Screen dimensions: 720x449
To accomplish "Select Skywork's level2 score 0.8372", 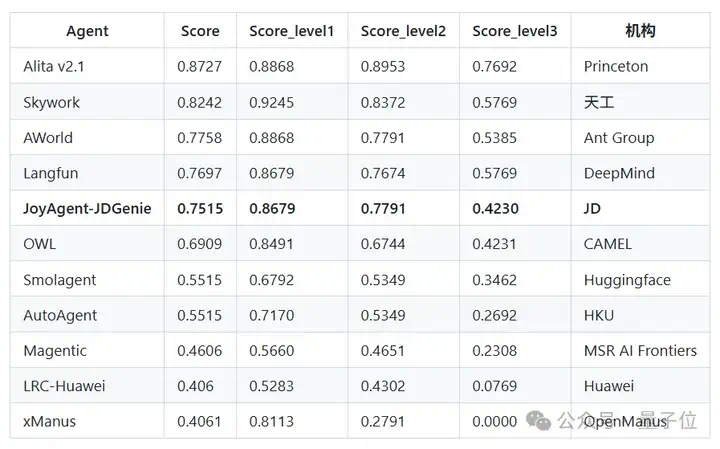I will pos(383,102).
